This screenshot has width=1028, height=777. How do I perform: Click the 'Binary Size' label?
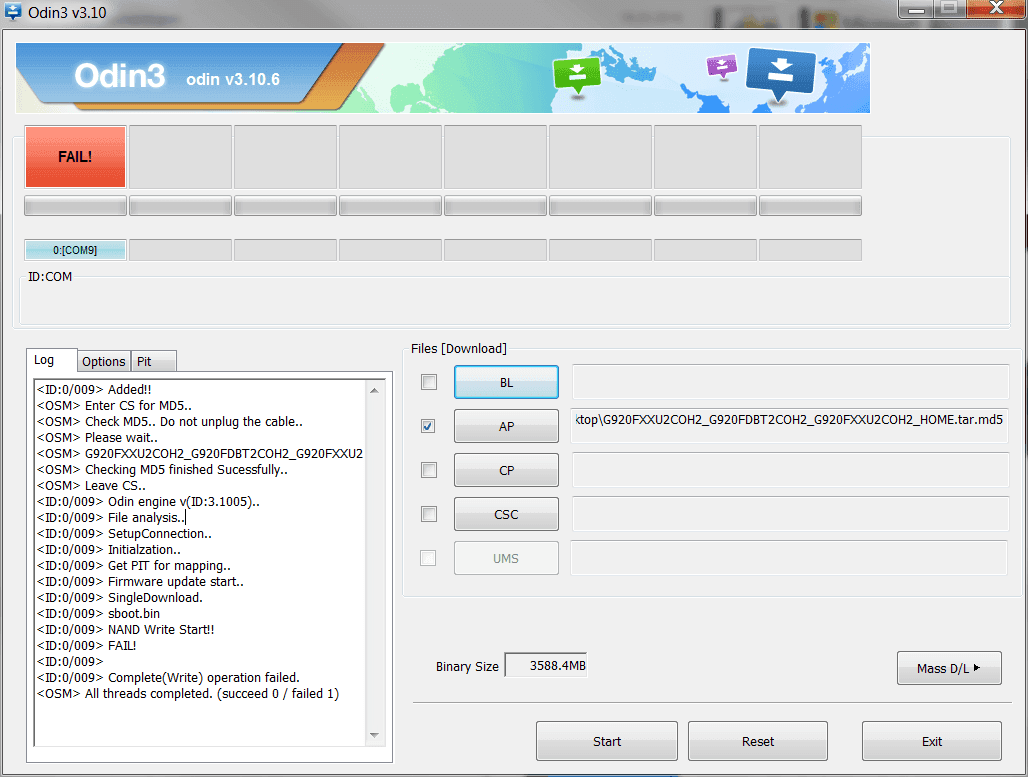[467, 666]
